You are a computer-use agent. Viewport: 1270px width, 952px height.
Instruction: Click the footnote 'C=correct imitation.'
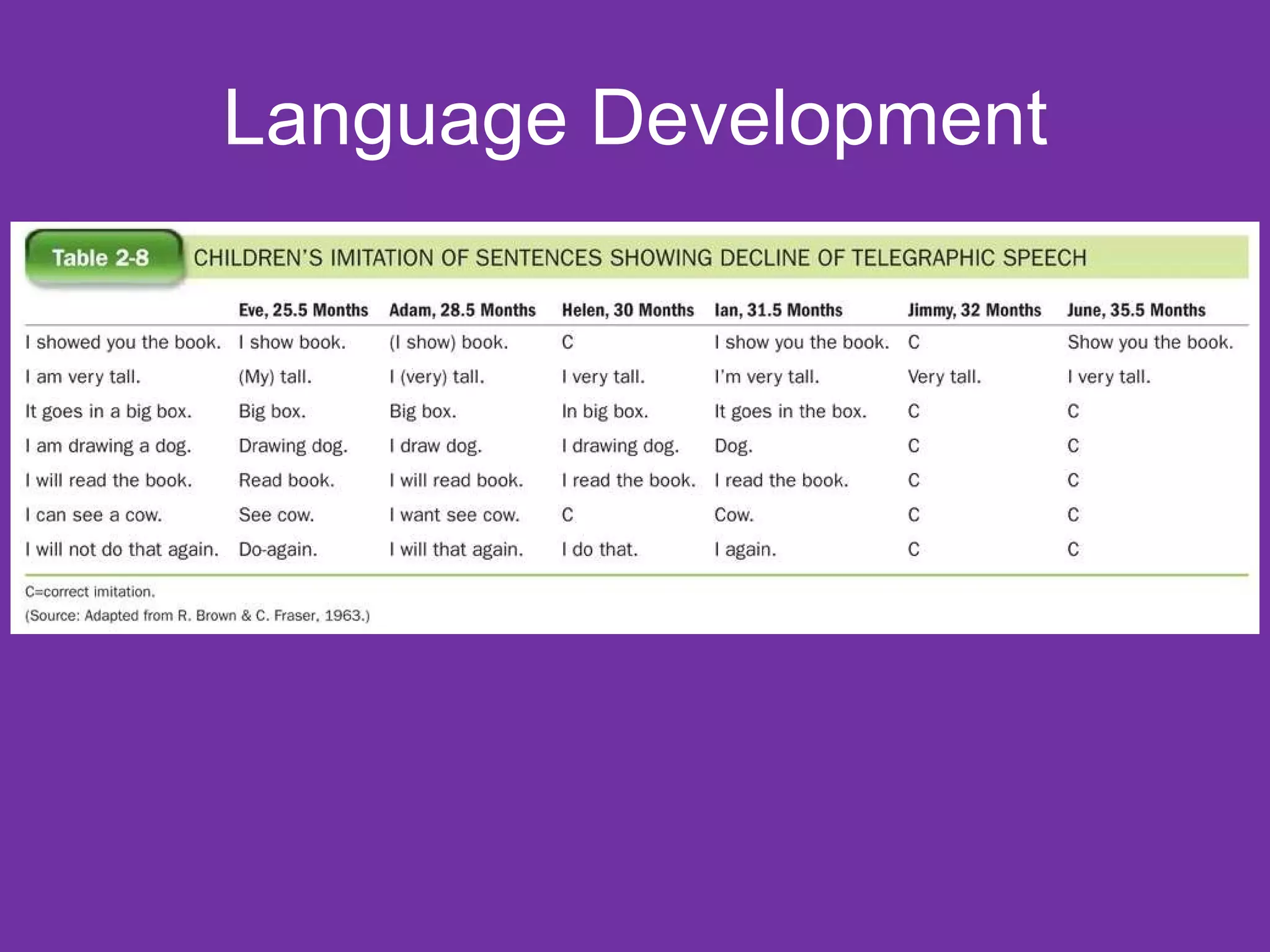point(90,592)
